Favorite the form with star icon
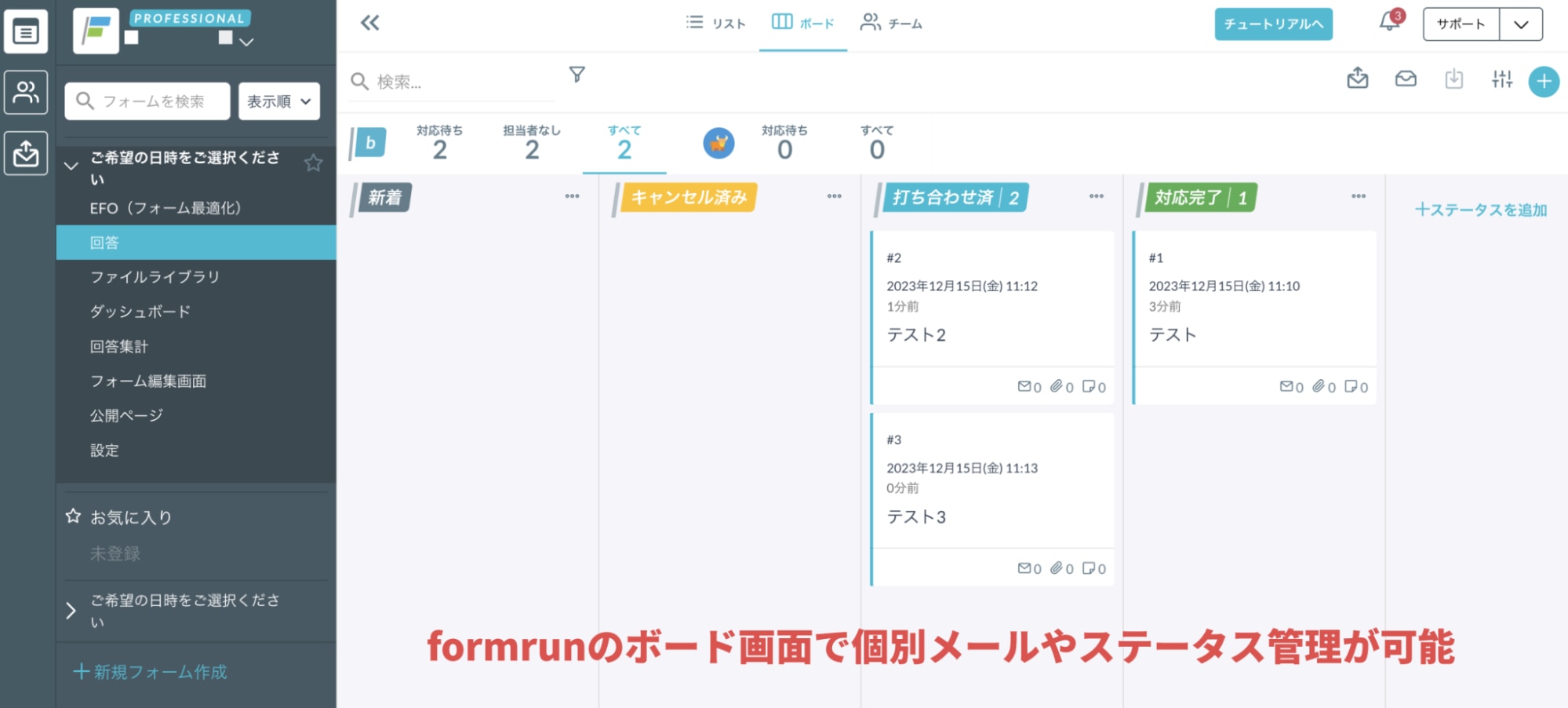The image size is (1568, 708). [313, 162]
